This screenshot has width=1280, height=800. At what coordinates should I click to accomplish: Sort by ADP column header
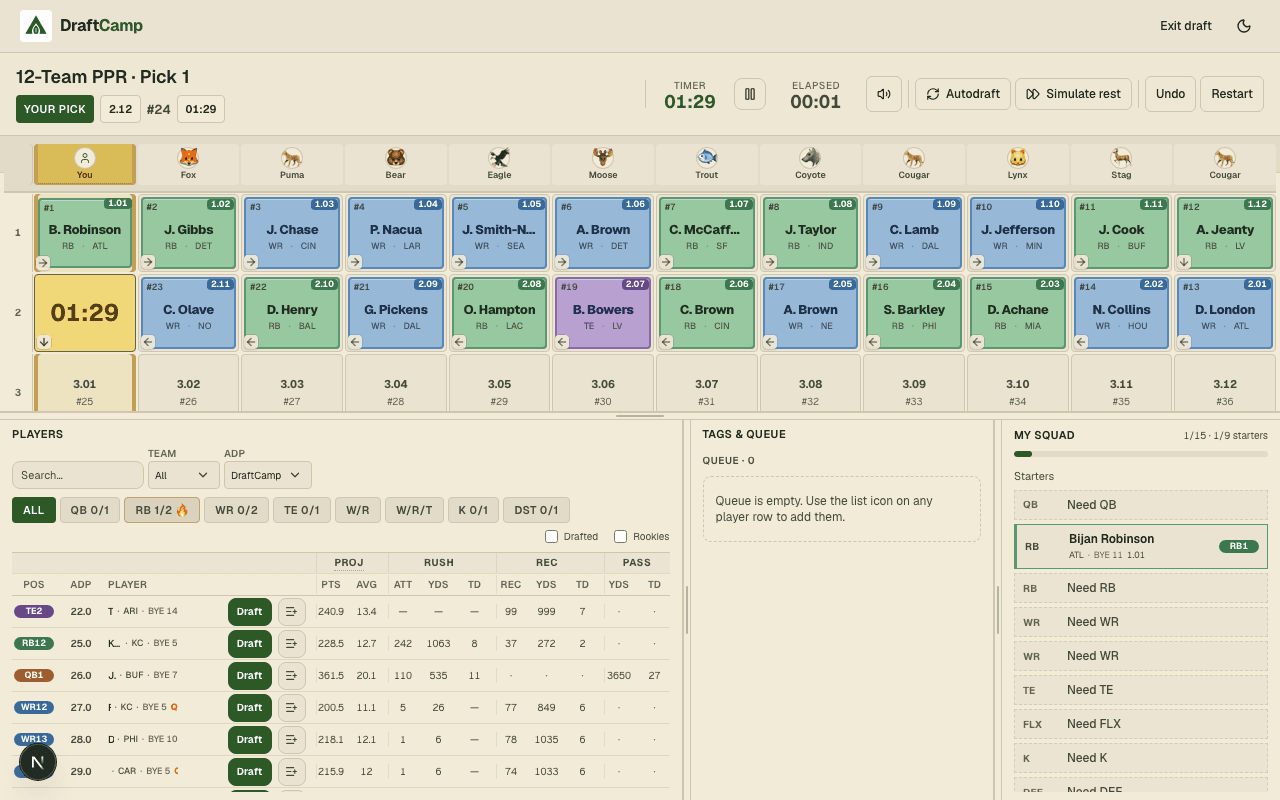click(x=81, y=584)
